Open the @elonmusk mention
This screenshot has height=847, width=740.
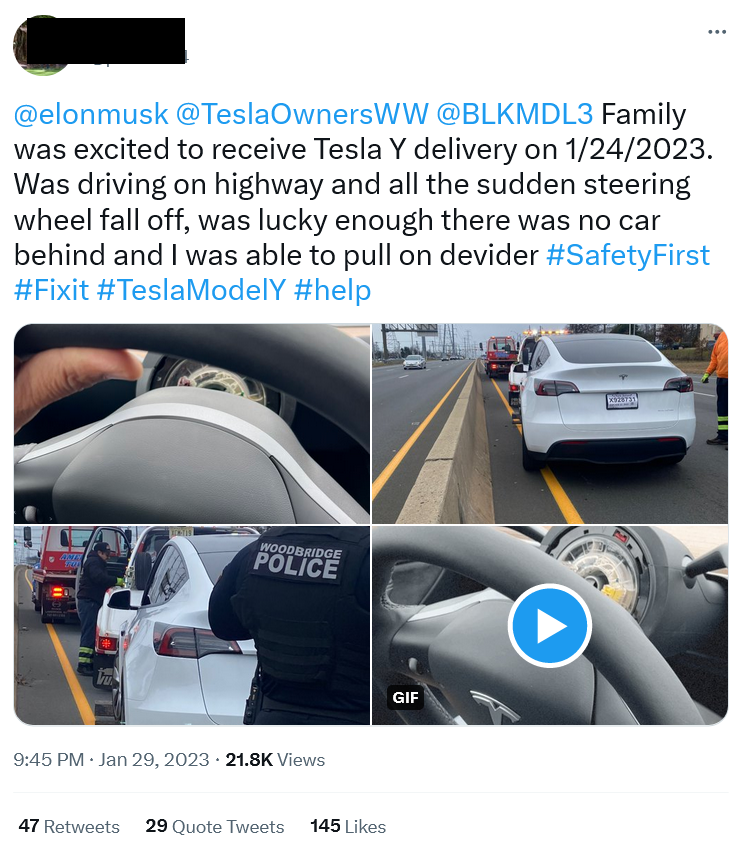pyautogui.click(x=91, y=114)
